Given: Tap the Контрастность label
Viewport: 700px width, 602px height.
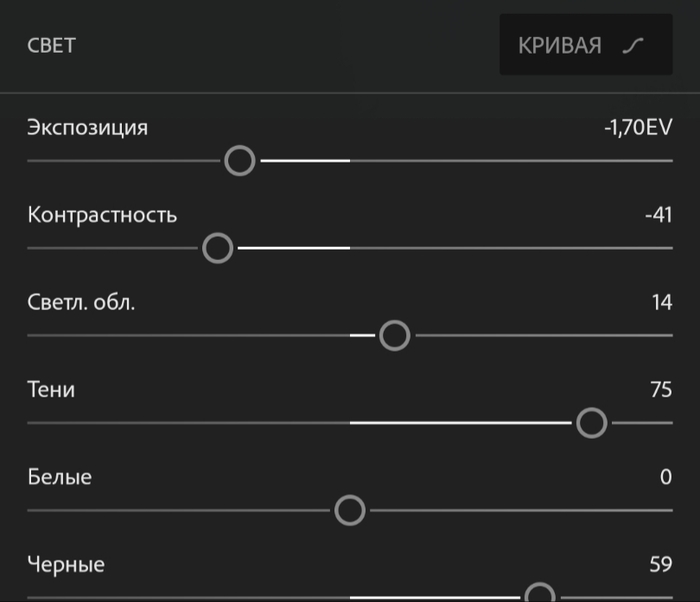Looking at the screenshot, I should point(102,215).
